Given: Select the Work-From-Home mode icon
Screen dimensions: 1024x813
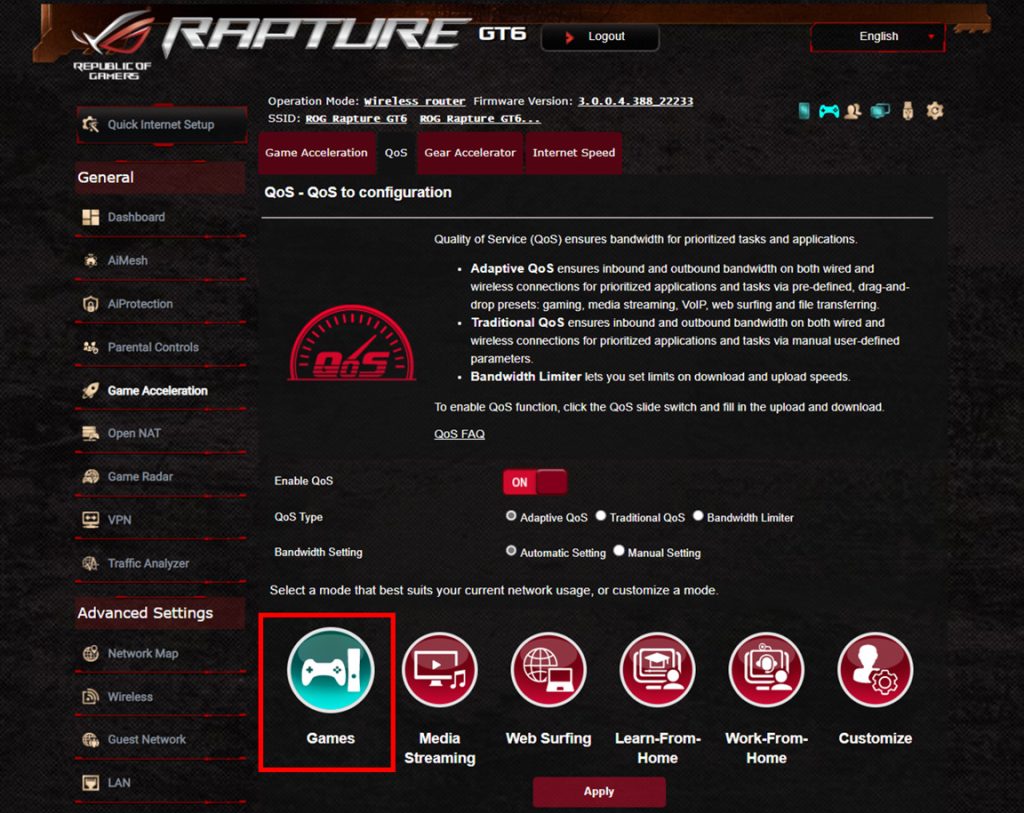Looking at the screenshot, I should [766, 669].
